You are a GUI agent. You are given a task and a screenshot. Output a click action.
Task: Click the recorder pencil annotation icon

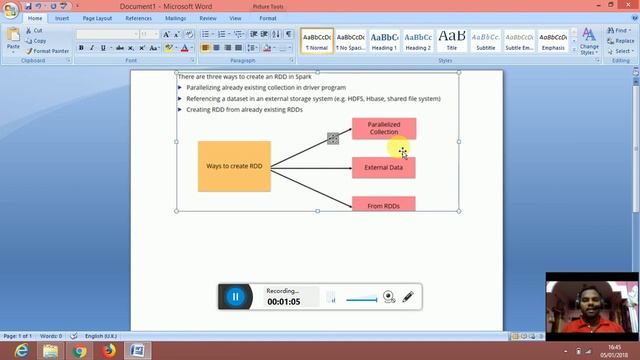pyautogui.click(x=408, y=297)
